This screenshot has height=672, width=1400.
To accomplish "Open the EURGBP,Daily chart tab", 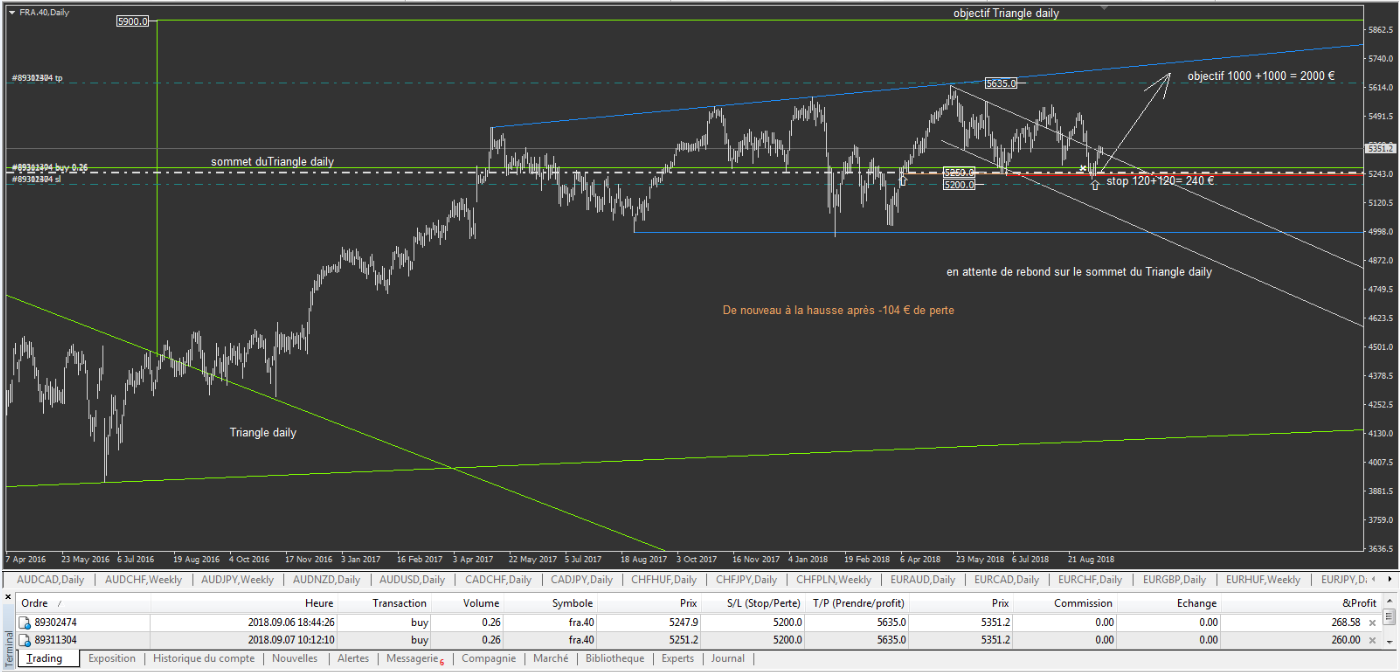I will click(1174, 580).
